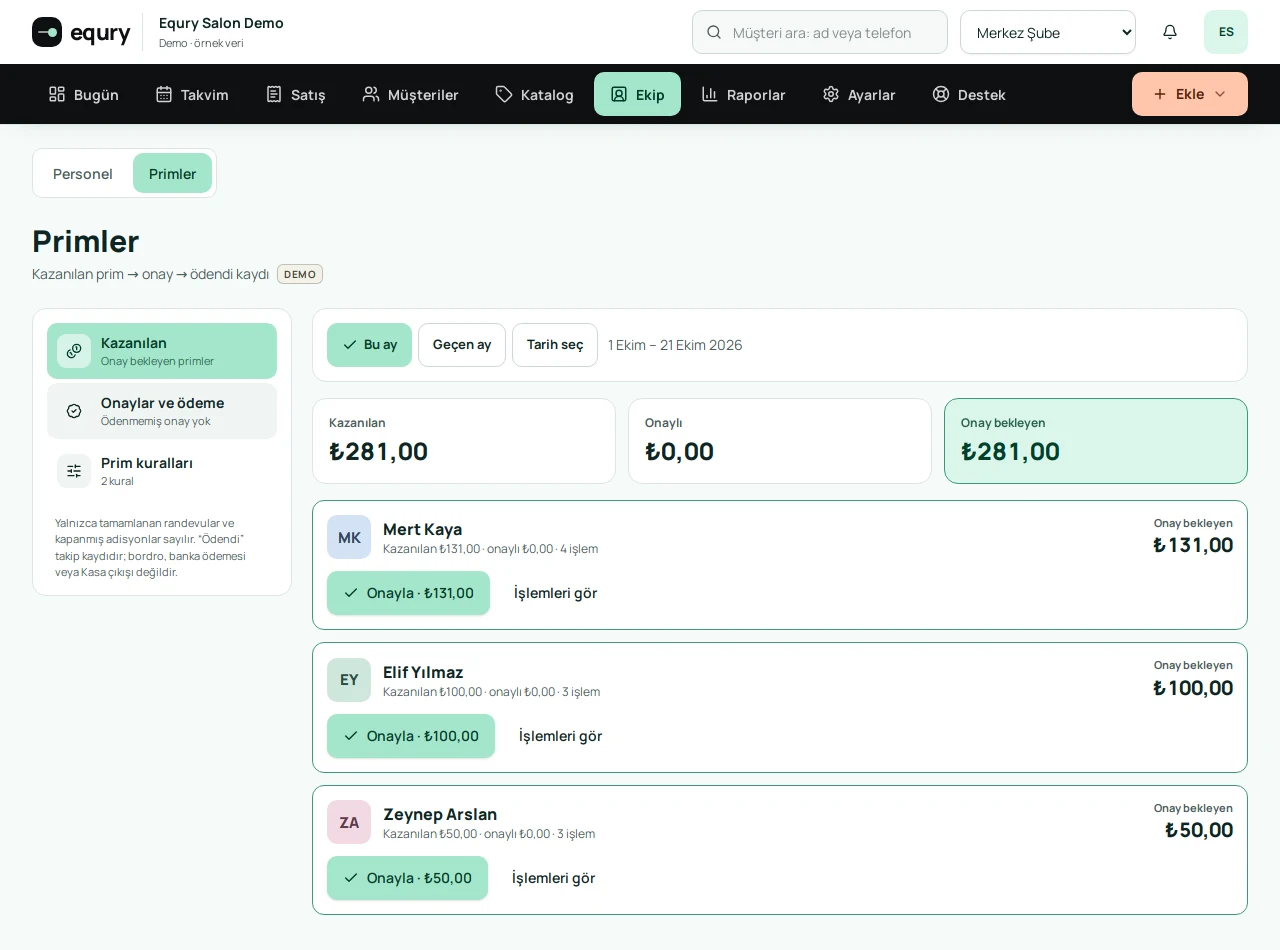Image resolution: width=1280 pixels, height=950 pixels.
Task: Select the Bu ay period filter
Action: tap(369, 345)
